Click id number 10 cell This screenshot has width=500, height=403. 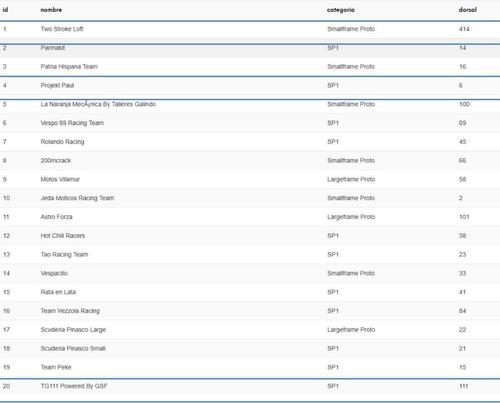[6, 198]
